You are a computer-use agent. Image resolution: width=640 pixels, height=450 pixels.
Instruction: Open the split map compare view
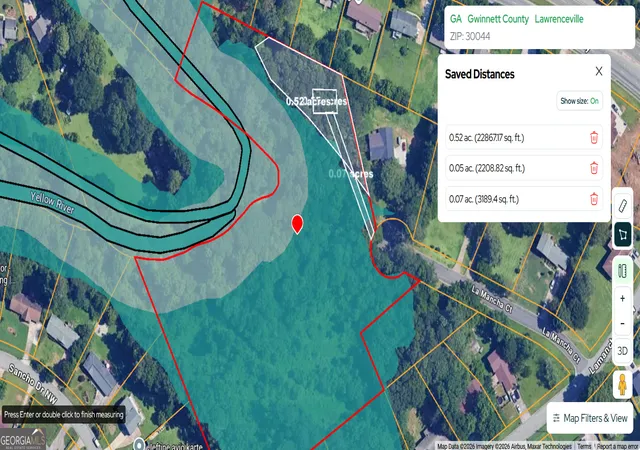622,271
